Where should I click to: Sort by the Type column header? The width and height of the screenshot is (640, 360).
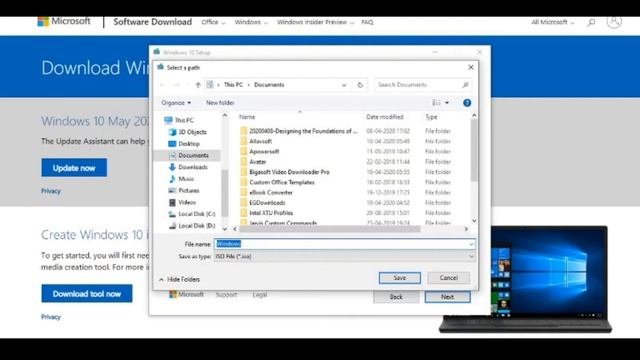pos(431,117)
